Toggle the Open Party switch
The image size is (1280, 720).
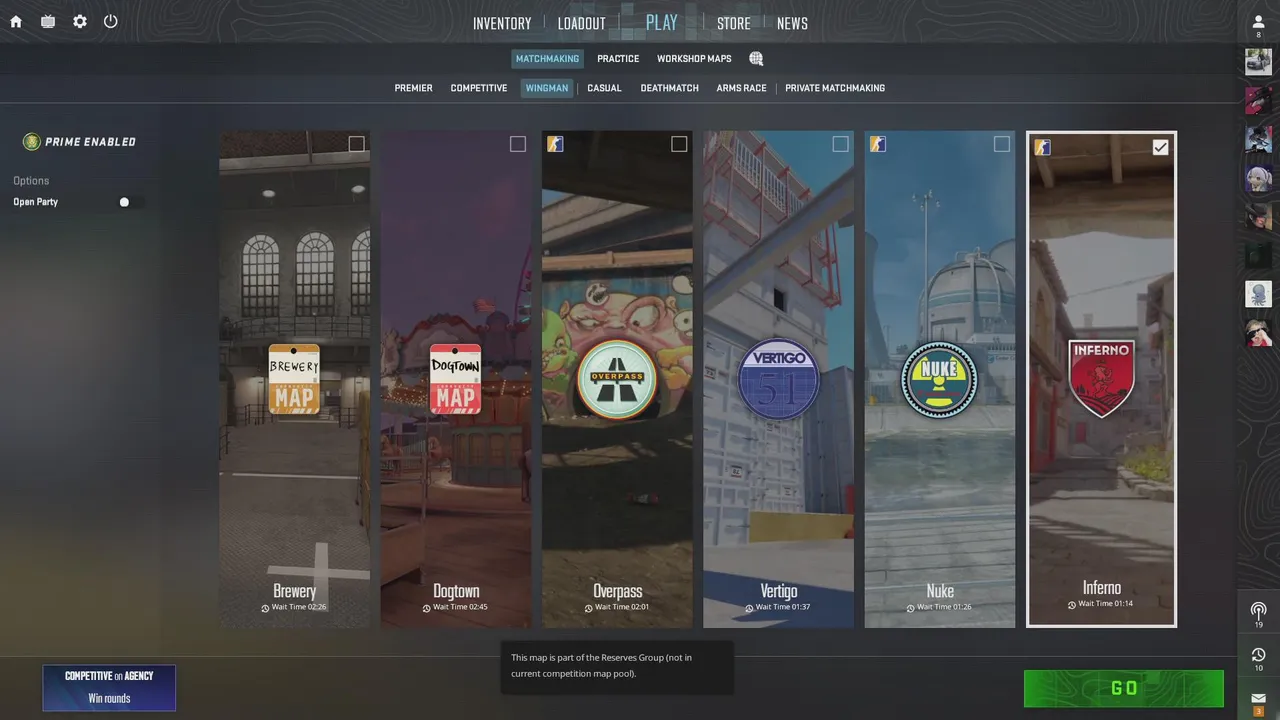tap(131, 202)
